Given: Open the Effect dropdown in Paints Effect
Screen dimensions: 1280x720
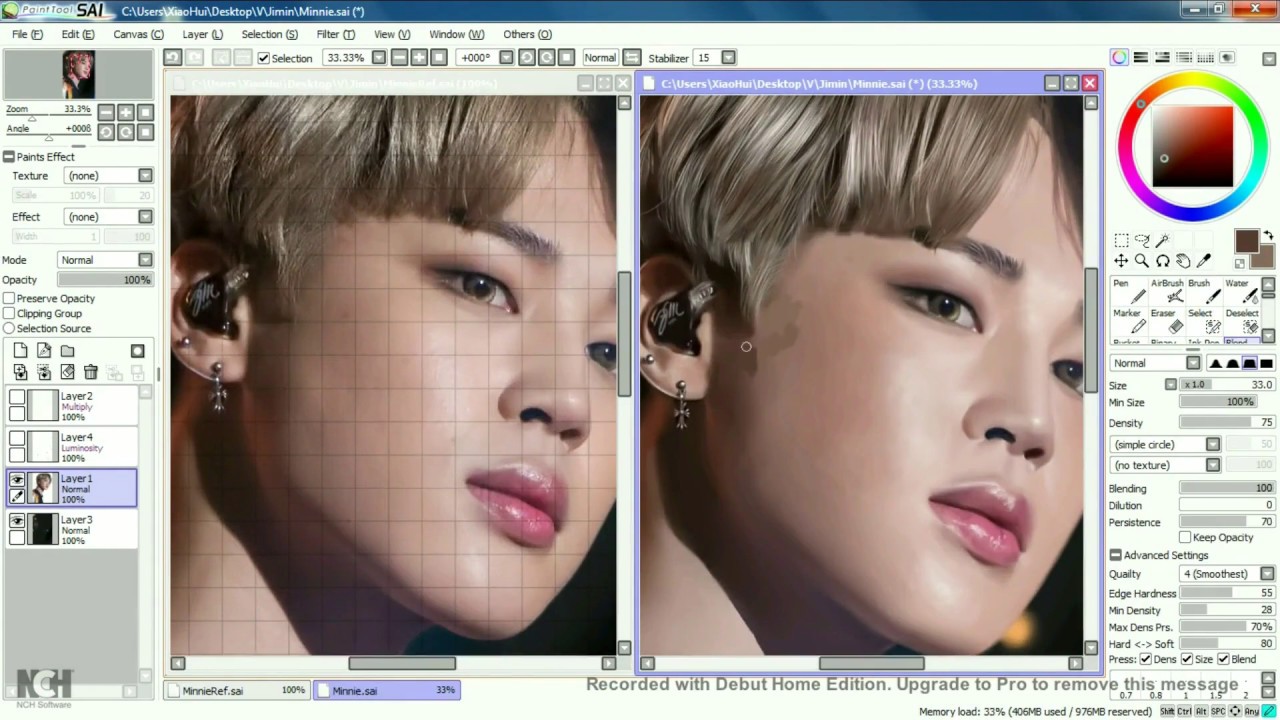Looking at the screenshot, I should coord(145,217).
